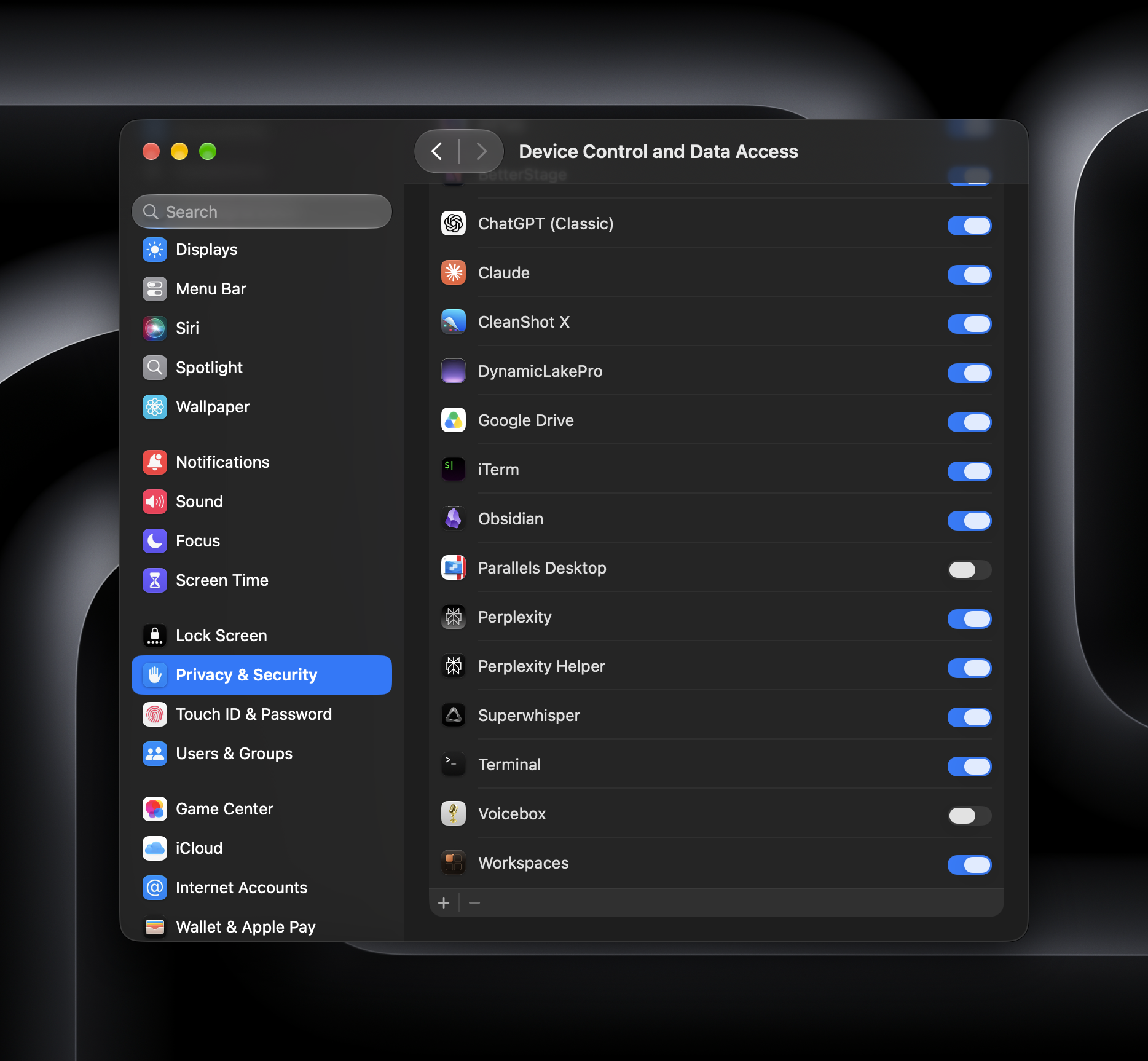Open Internet Accounts pane

point(262,888)
